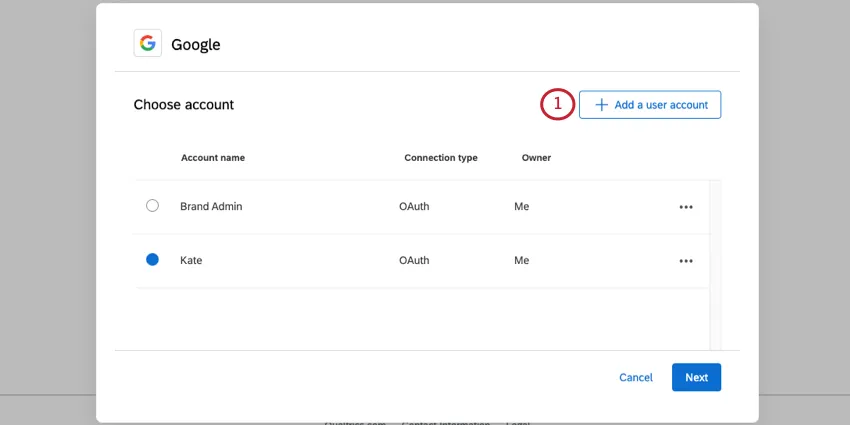
Task: Click Add a user account button
Action: coord(650,104)
